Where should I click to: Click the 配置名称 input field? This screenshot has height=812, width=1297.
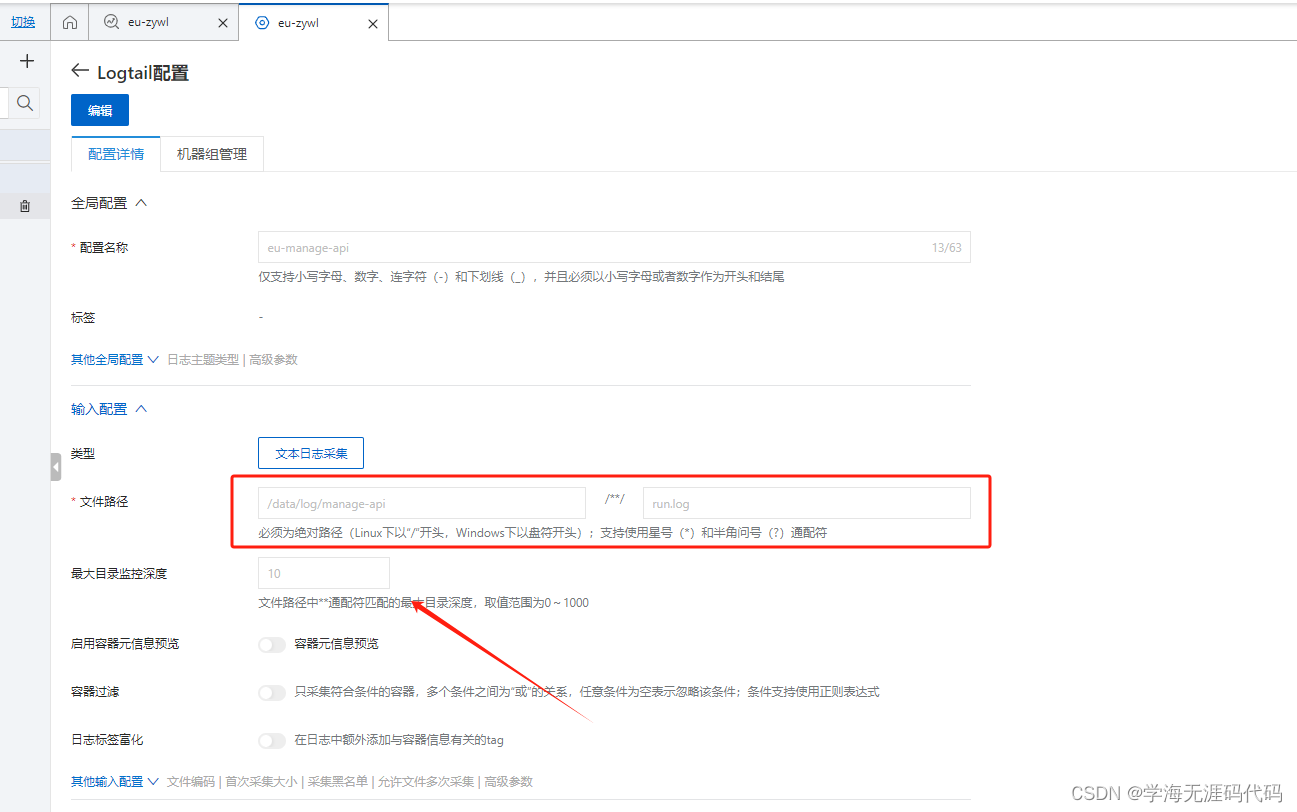[614, 247]
